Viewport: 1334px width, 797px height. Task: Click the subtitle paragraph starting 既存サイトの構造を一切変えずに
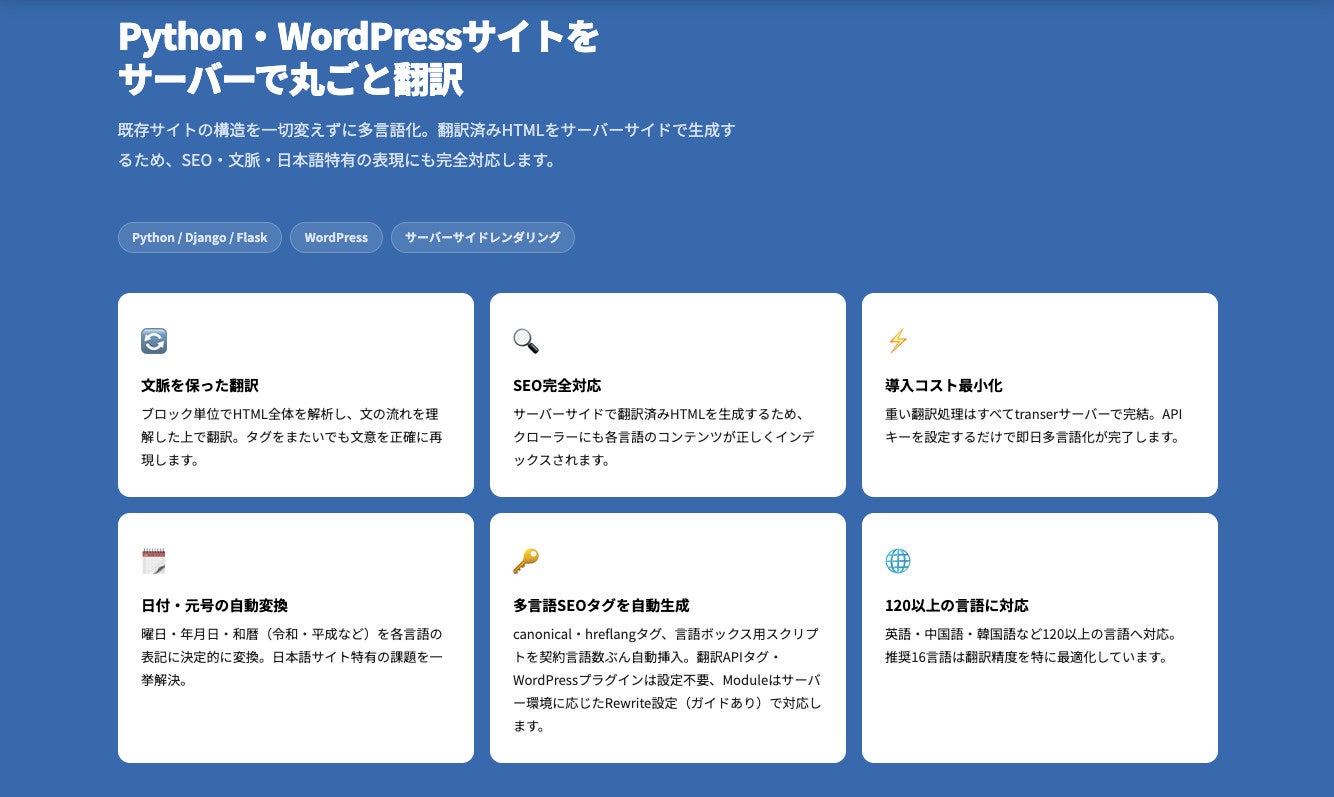(x=427, y=145)
